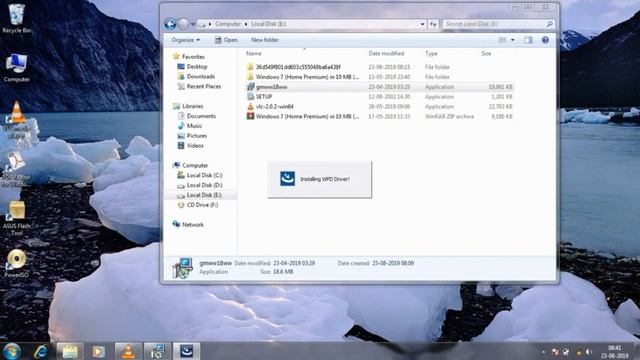Image resolution: width=640 pixels, height=360 pixels.
Task: Open the VLC media player desktop shortcut
Action: pos(16,120)
